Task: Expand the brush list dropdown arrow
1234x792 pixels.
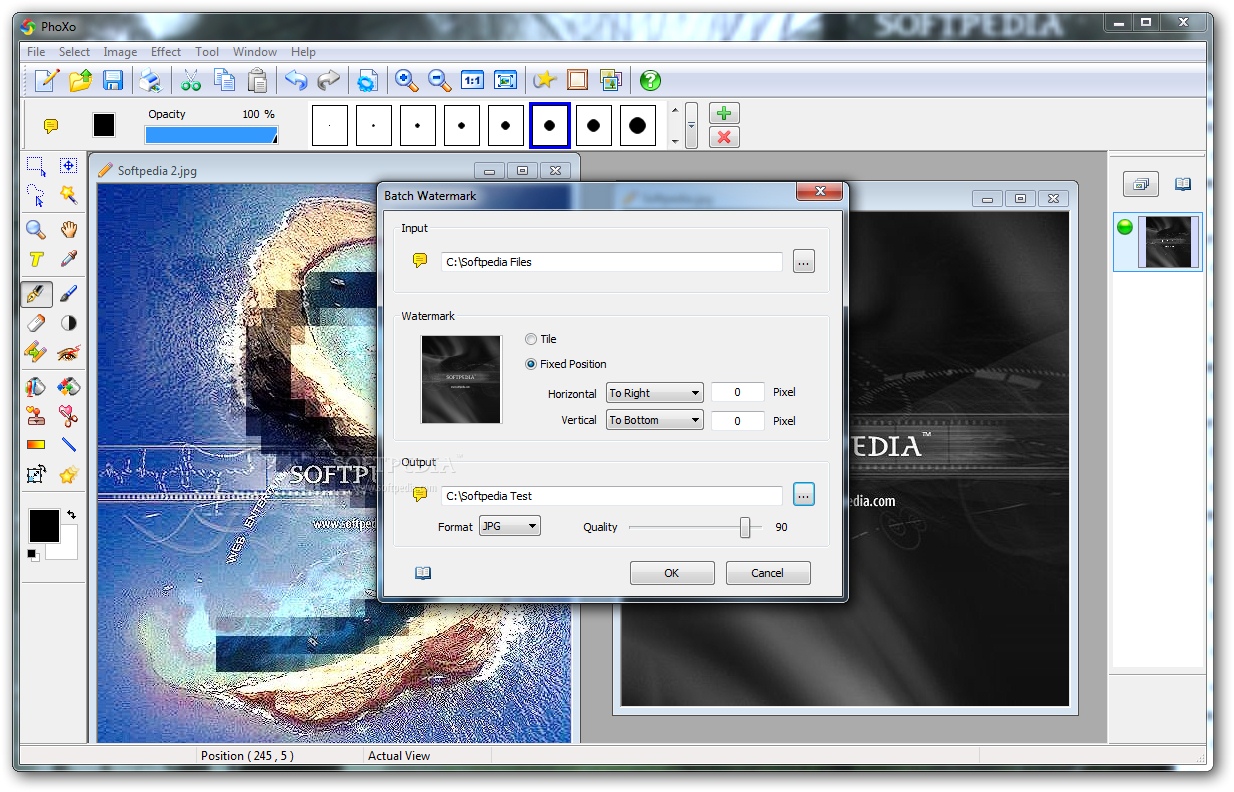Action: pyautogui.click(x=691, y=126)
